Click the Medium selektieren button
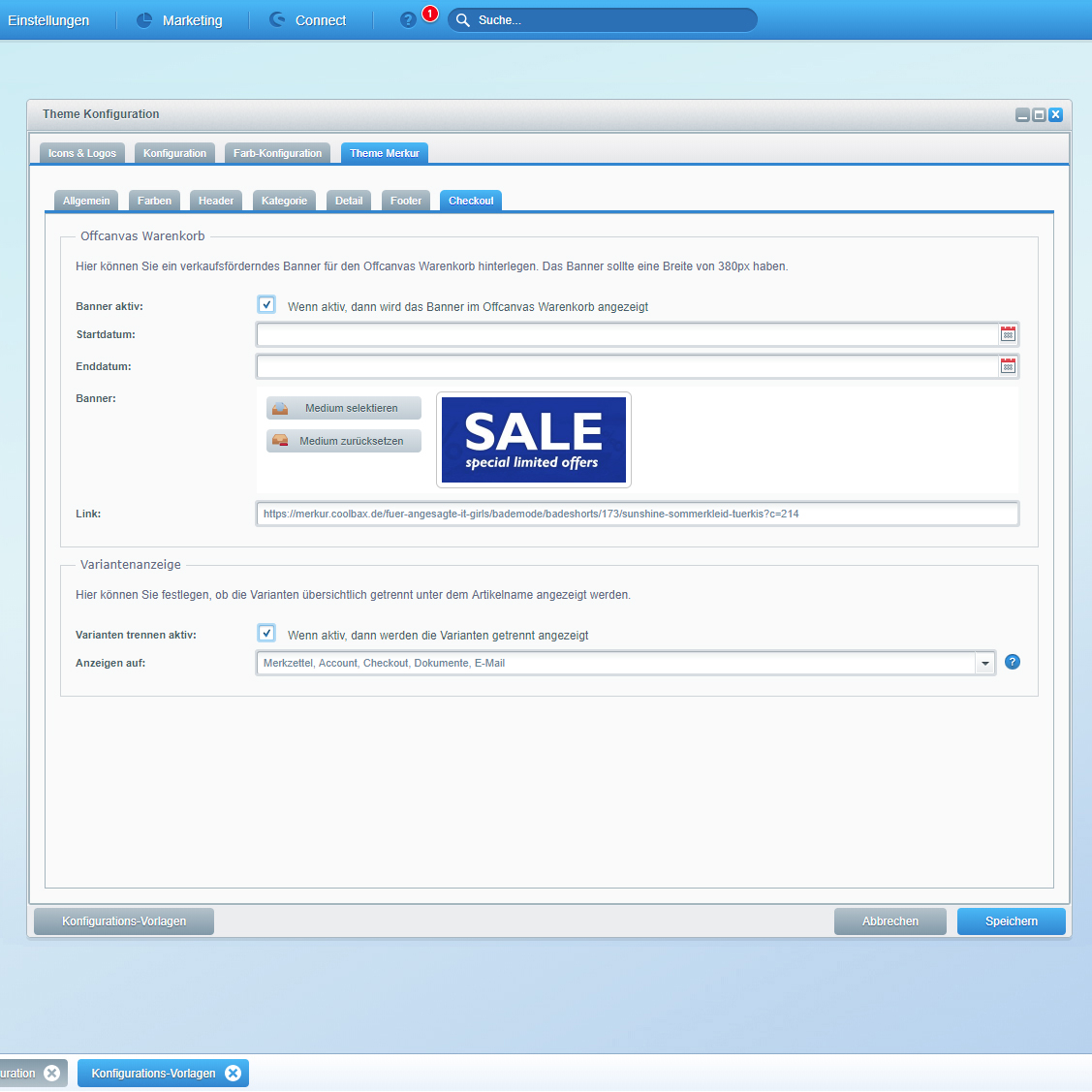 344,408
